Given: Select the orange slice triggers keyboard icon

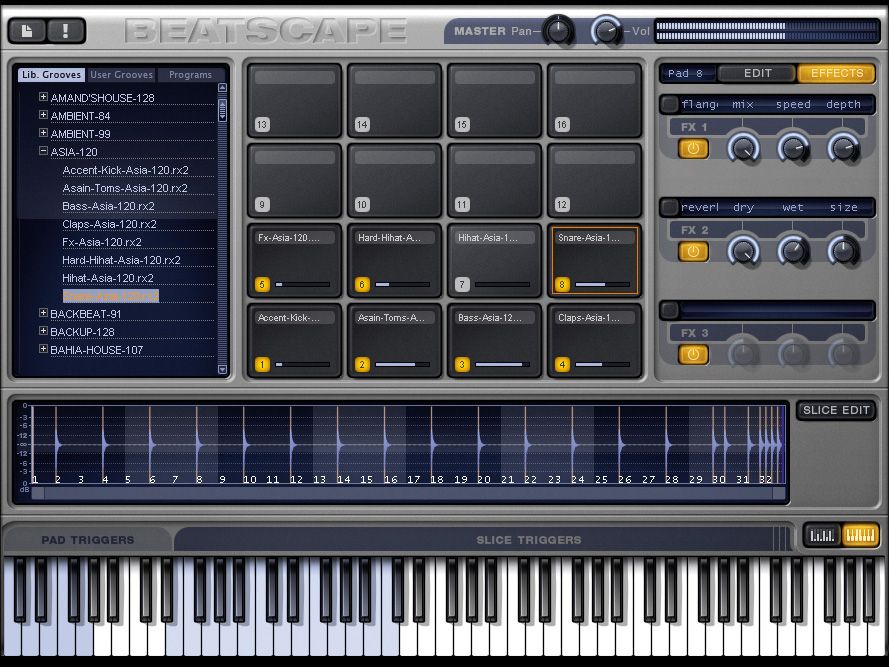Looking at the screenshot, I should point(860,535).
